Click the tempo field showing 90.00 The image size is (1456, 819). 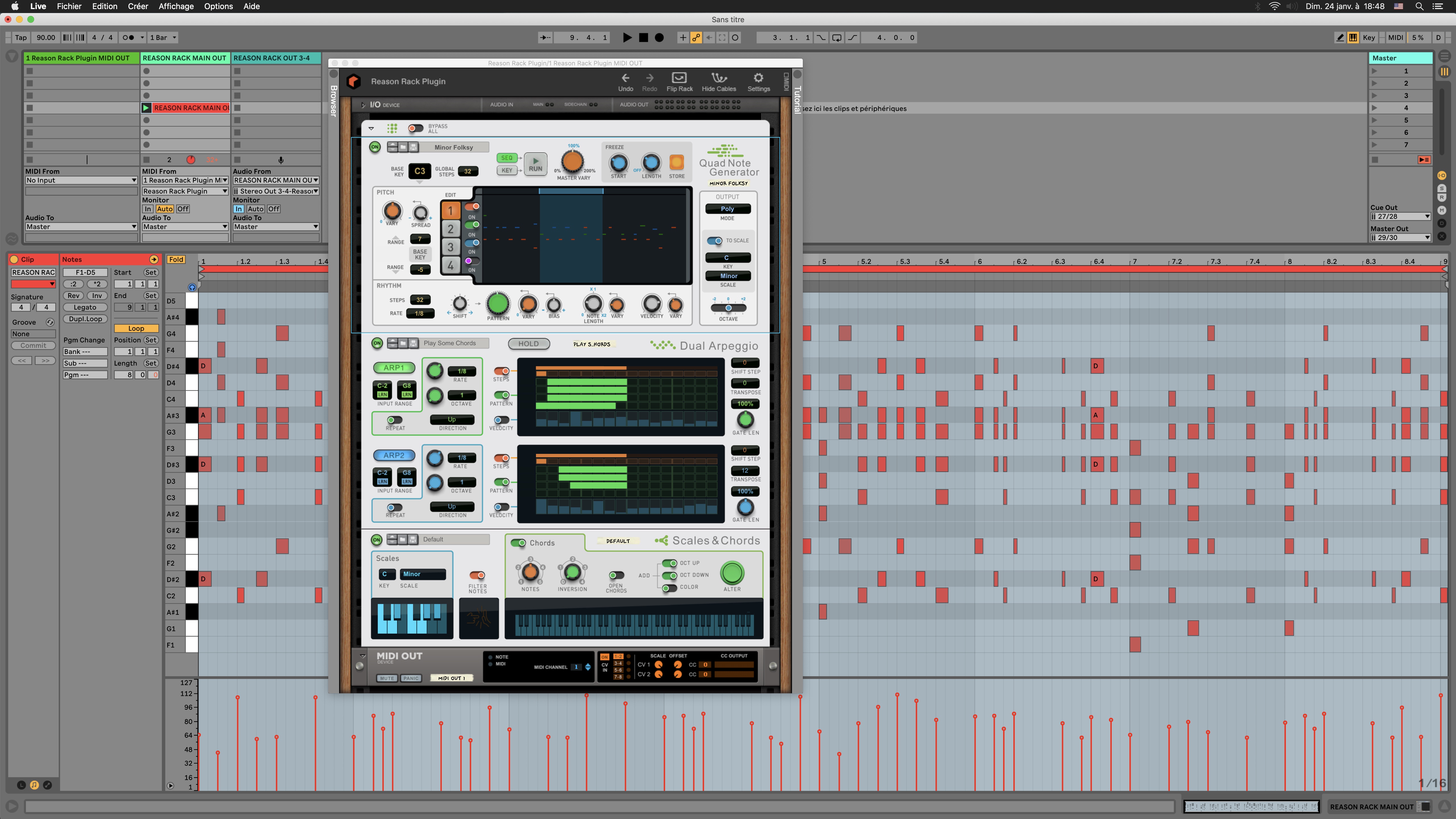tap(45, 37)
